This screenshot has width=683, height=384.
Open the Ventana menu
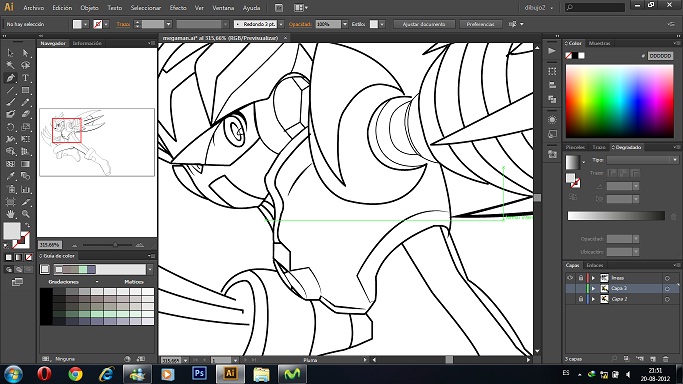pos(223,8)
